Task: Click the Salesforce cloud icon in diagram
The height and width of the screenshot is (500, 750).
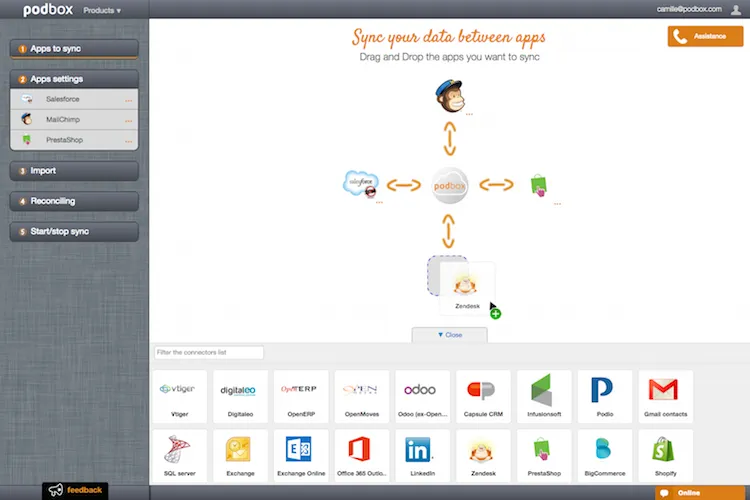Action: tap(361, 184)
